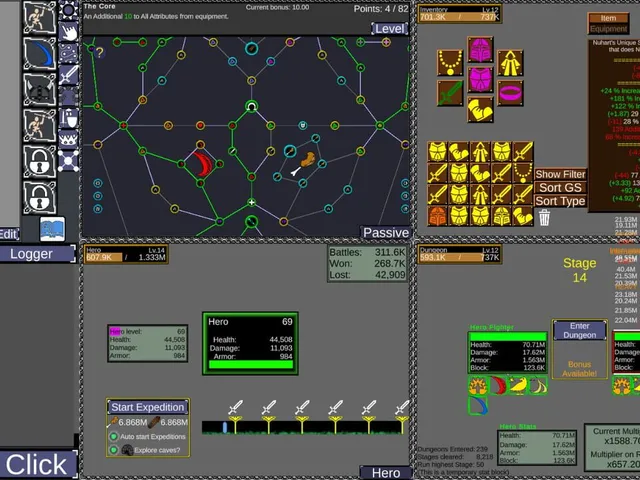Open the Hero tab
Viewport: 640px width, 480px height.
tap(386, 473)
